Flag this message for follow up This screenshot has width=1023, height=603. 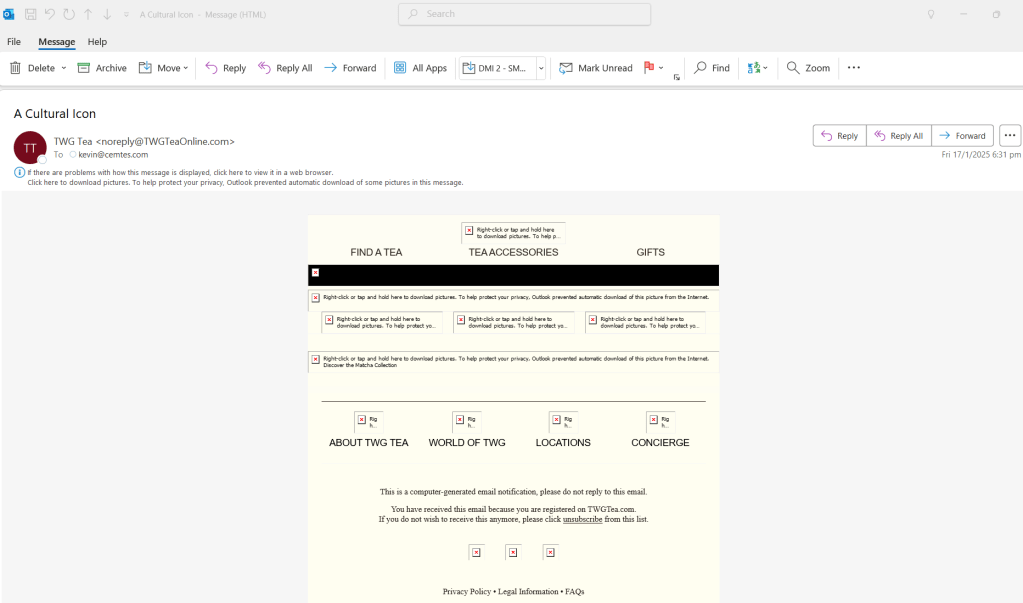(x=649, y=68)
